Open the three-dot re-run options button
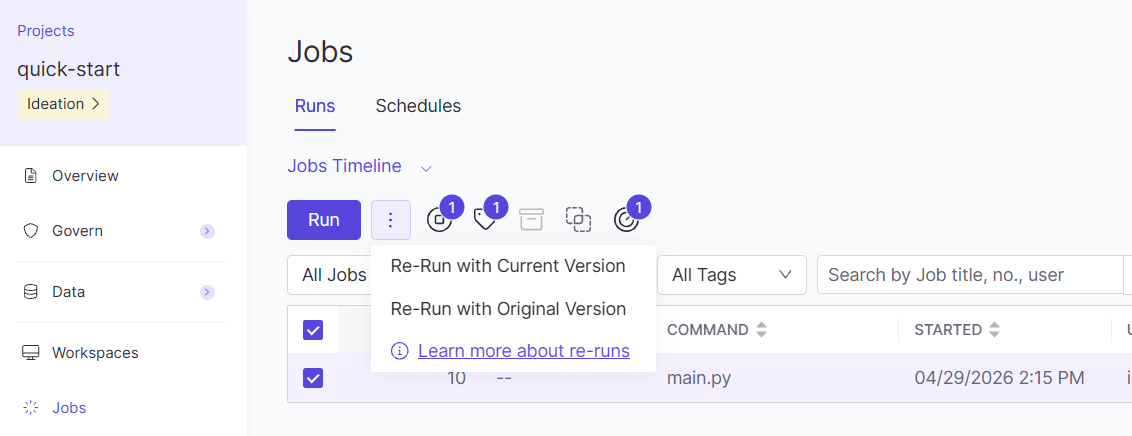The image size is (1132, 436). pyautogui.click(x=391, y=220)
